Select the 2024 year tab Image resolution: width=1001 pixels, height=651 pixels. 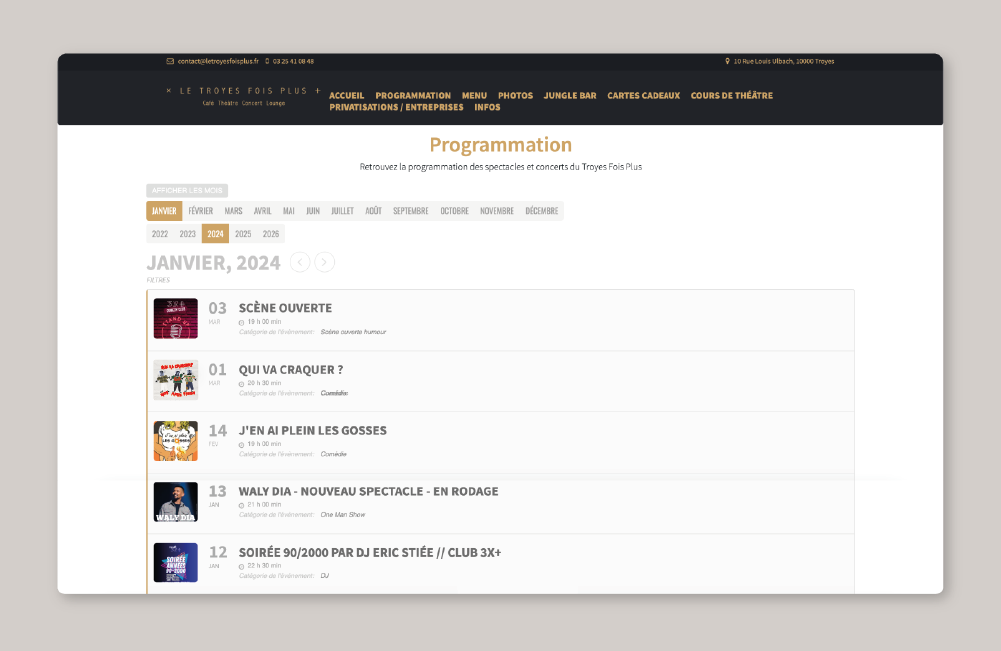click(215, 234)
